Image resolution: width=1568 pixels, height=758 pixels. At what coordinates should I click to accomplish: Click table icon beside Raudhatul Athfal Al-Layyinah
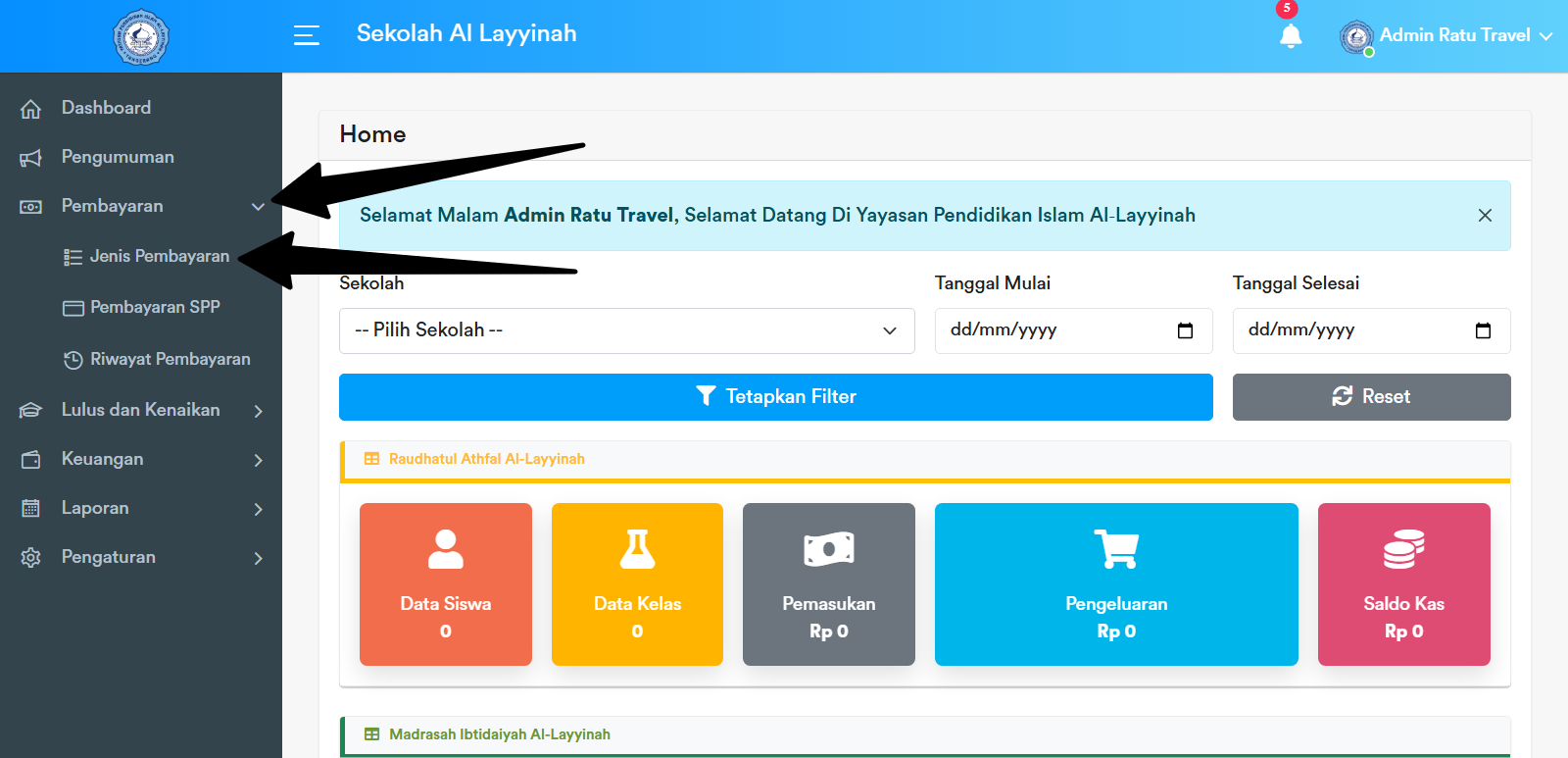[371, 459]
